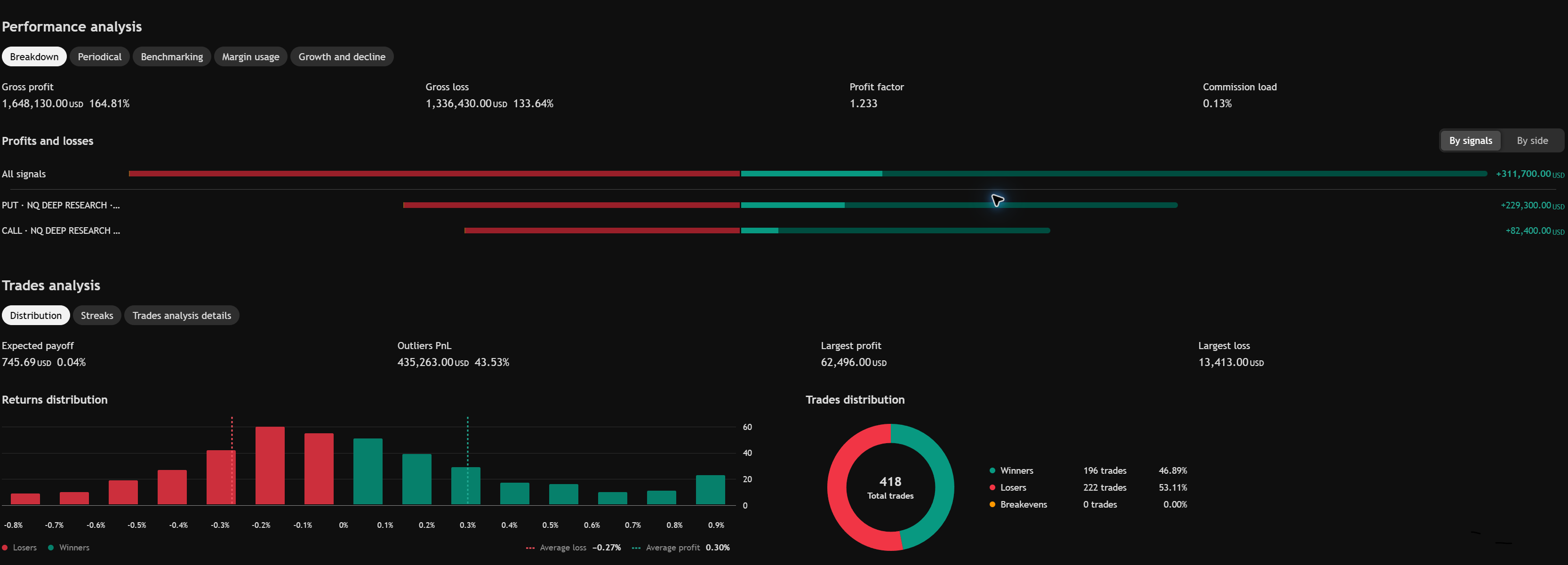The height and width of the screenshot is (565, 1568).
Task: Click the Commission load 0.13% value
Action: tap(1217, 103)
